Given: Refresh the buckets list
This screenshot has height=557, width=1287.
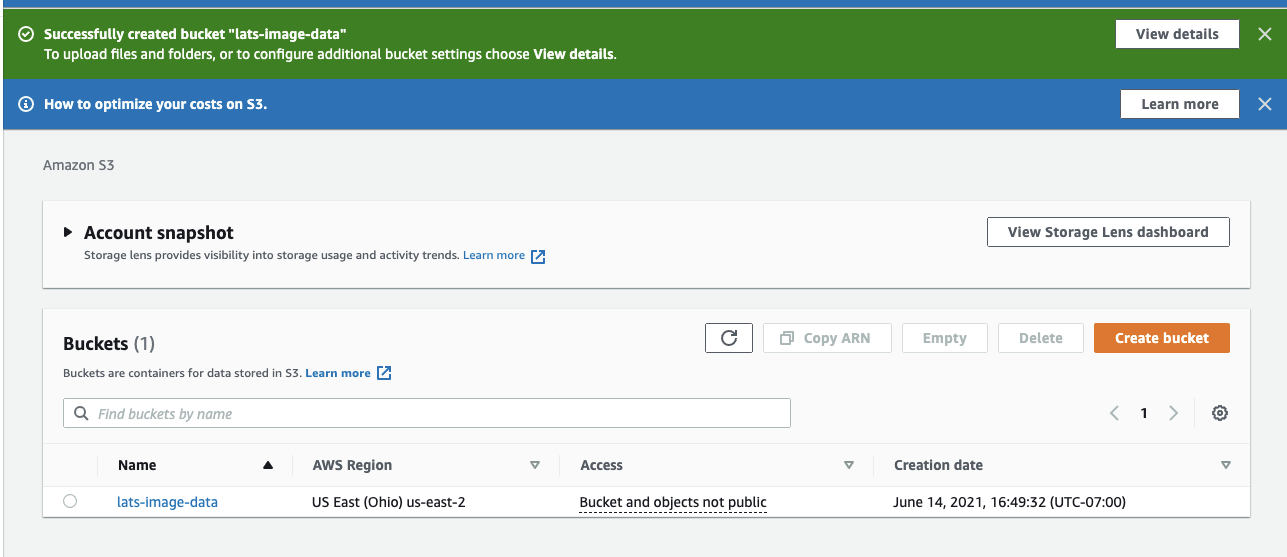Looking at the screenshot, I should pyautogui.click(x=729, y=338).
